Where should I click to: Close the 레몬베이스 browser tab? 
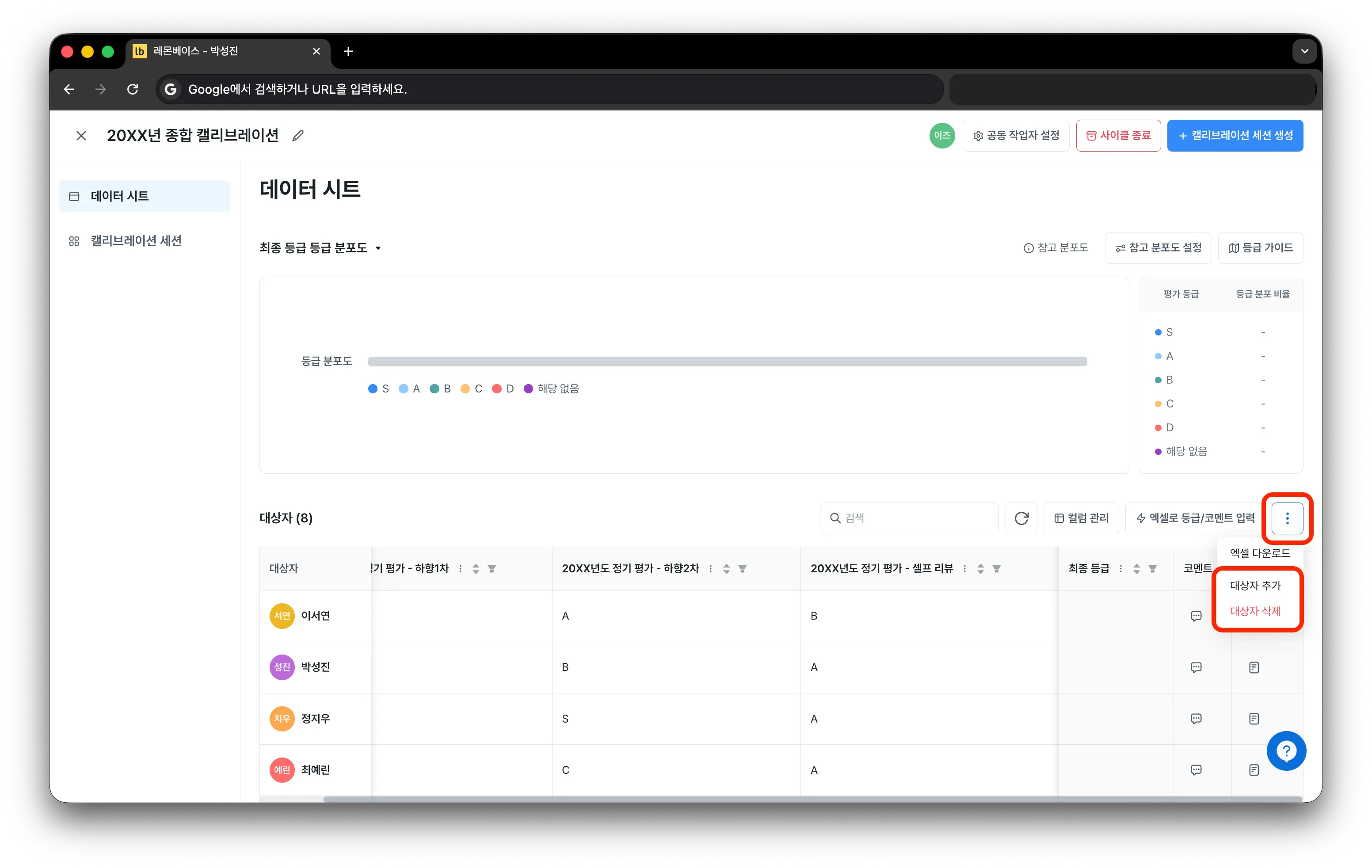[316, 51]
